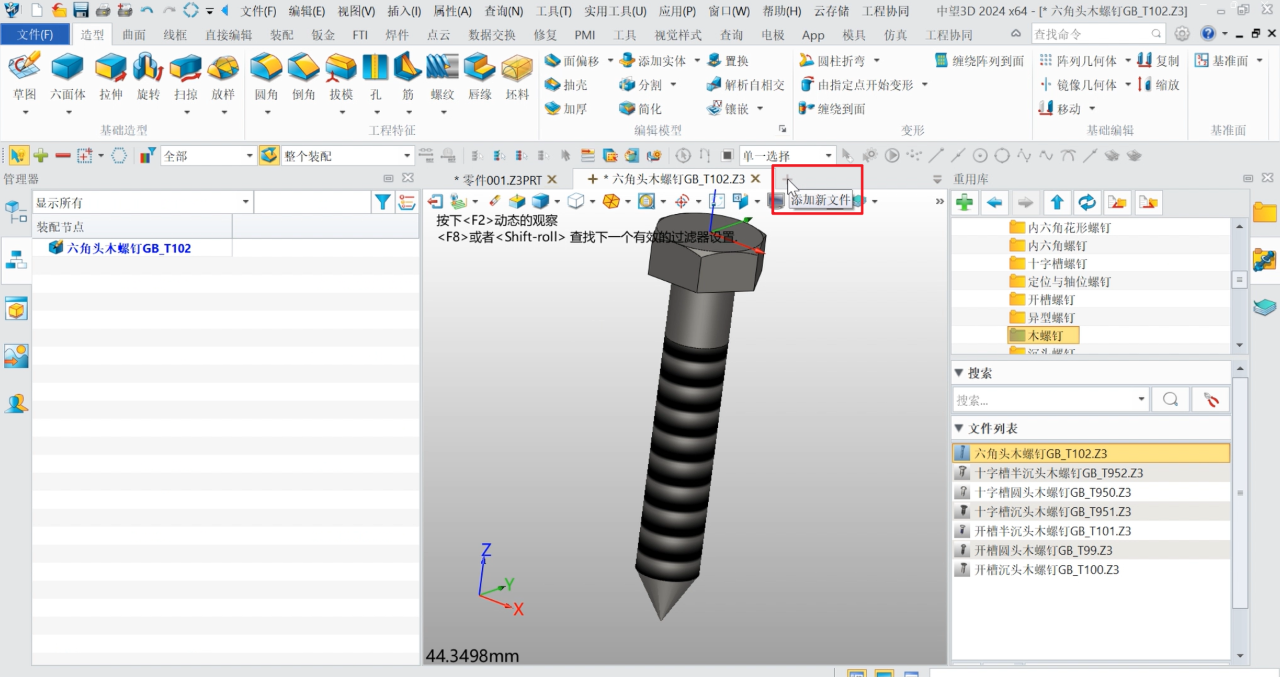Image resolution: width=1280 pixels, height=677 pixels.
Task: Switch to the 钣金 ribbon tab
Action: pos(323,34)
